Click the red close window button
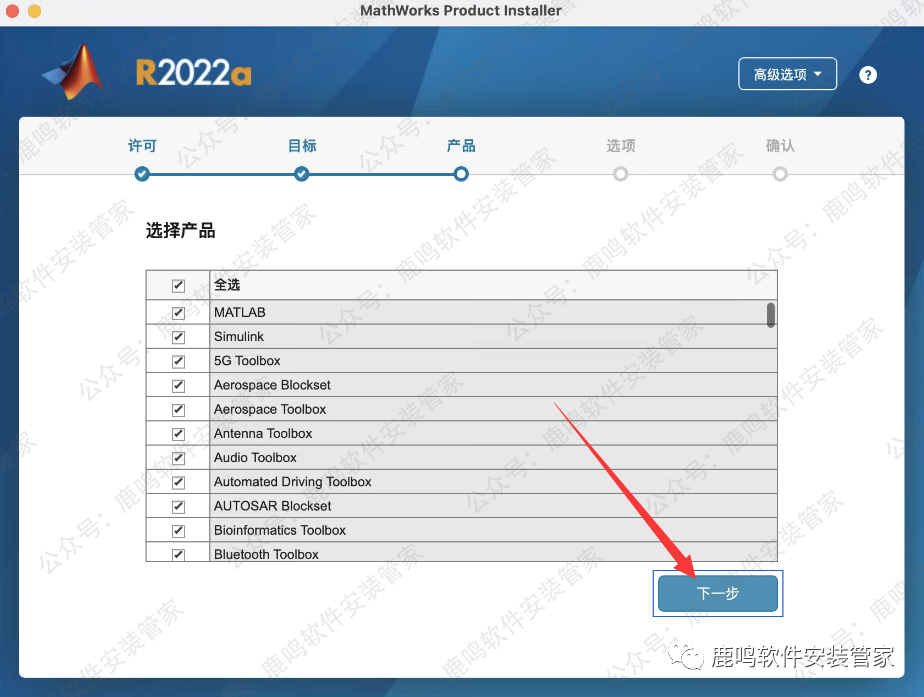 click(12, 10)
